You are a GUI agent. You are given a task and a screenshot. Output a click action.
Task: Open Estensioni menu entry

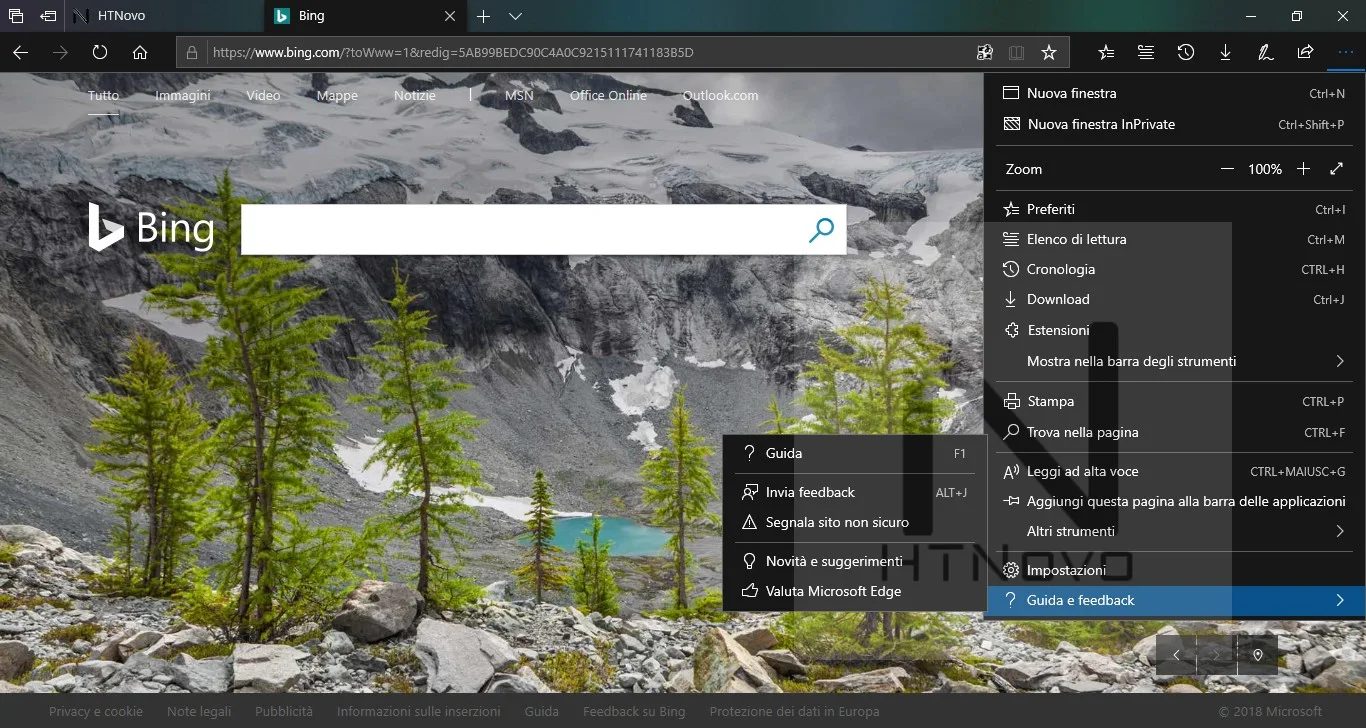pos(1175,330)
